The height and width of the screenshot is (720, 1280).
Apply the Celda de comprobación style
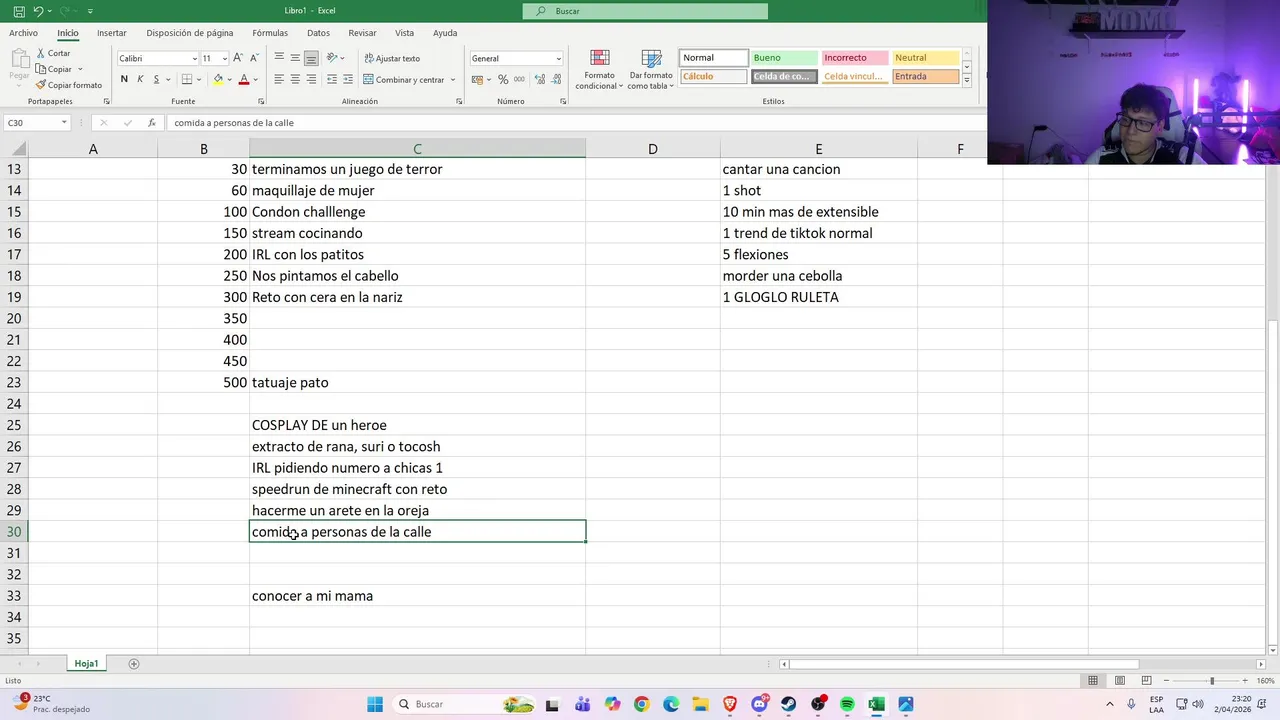pyautogui.click(x=783, y=77)
